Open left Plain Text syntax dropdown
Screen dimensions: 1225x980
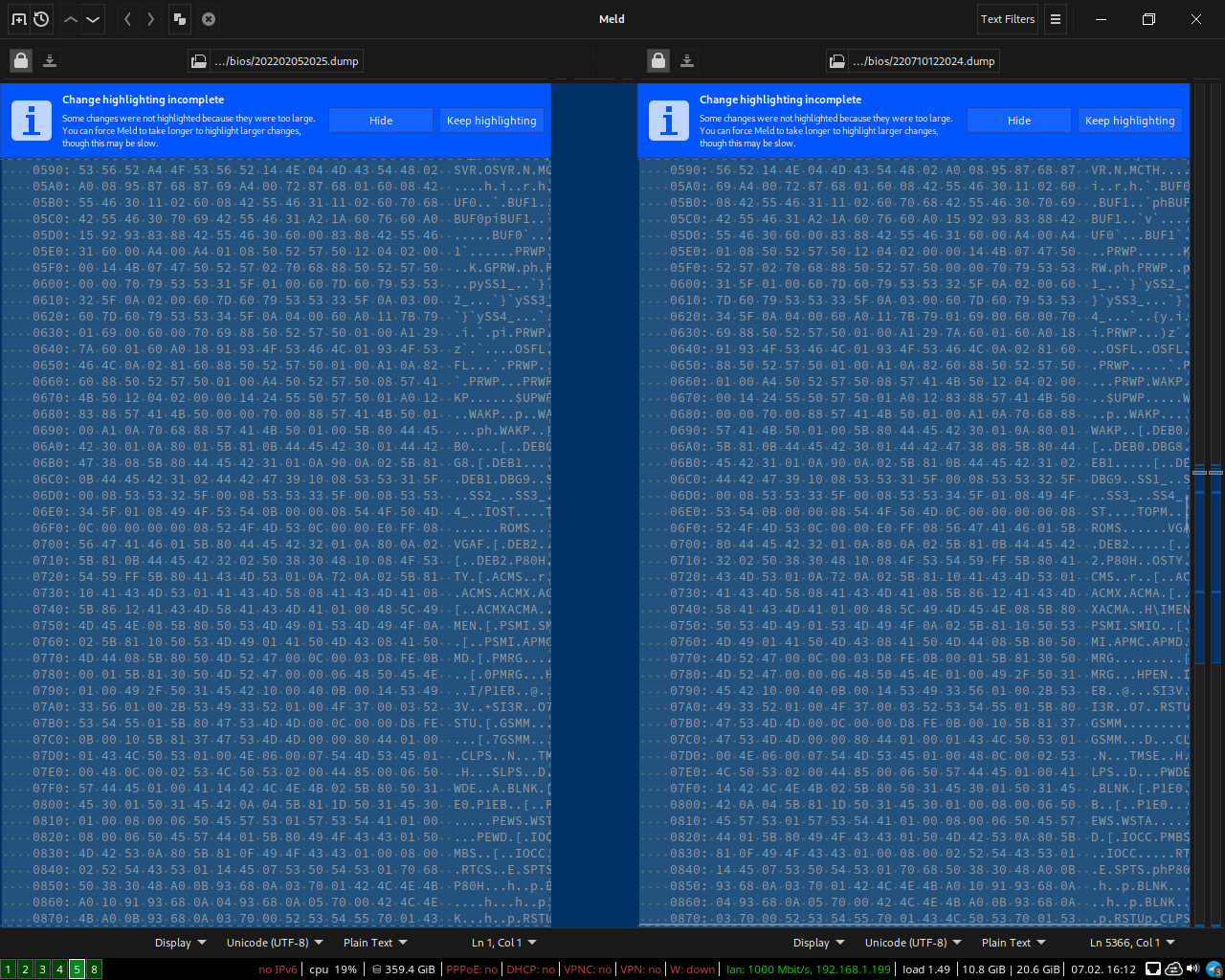(x=376, y=943)
